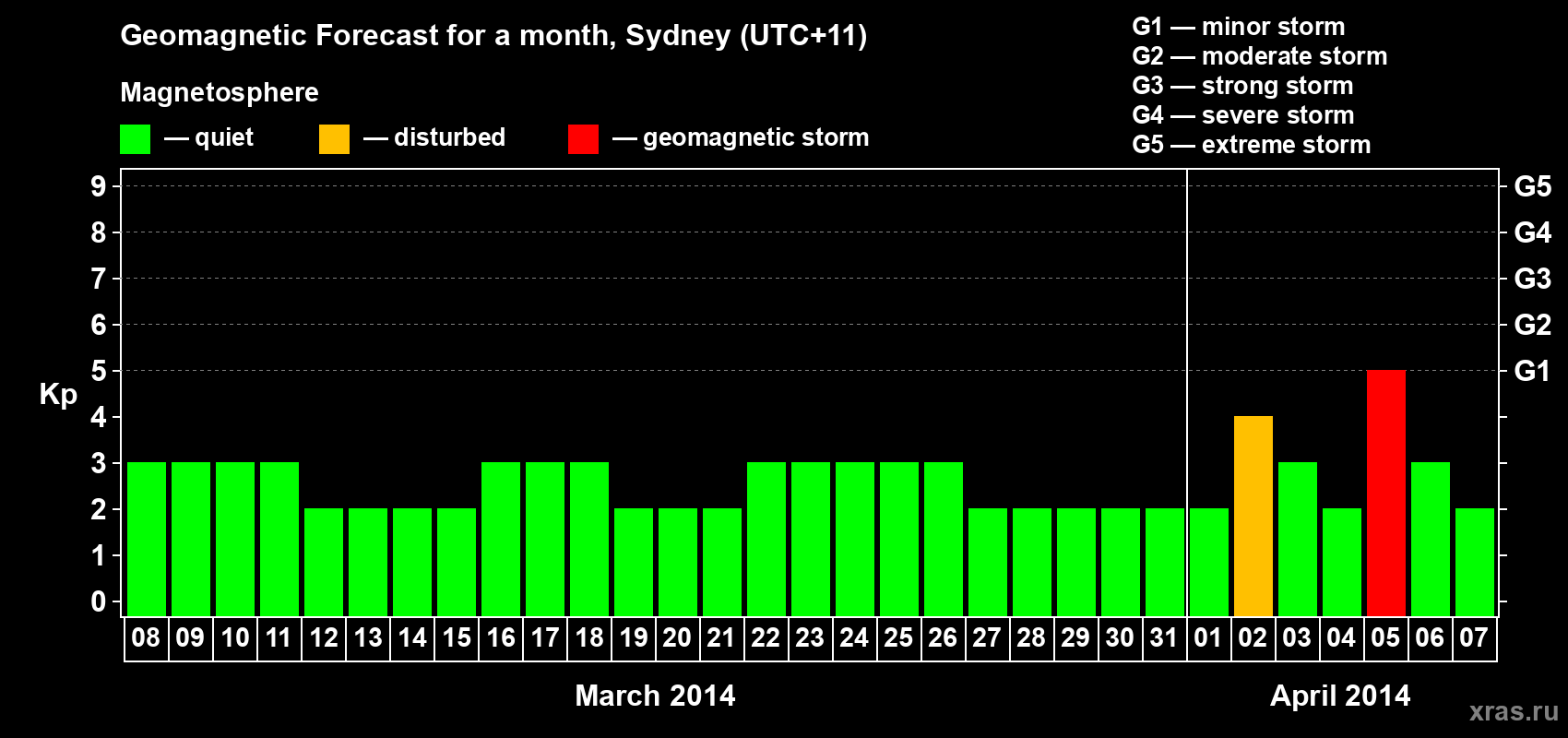Screen dimensions: 1568x738
Task: Click date label 27 on the axis
Action: pos(987,638)
